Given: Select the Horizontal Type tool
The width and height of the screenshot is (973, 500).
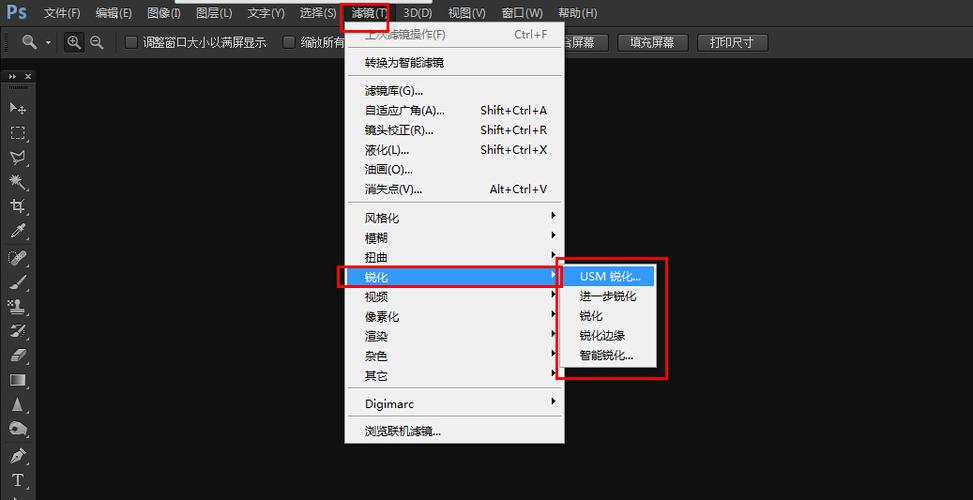Looking at the screenshot, I should (17, 480).
